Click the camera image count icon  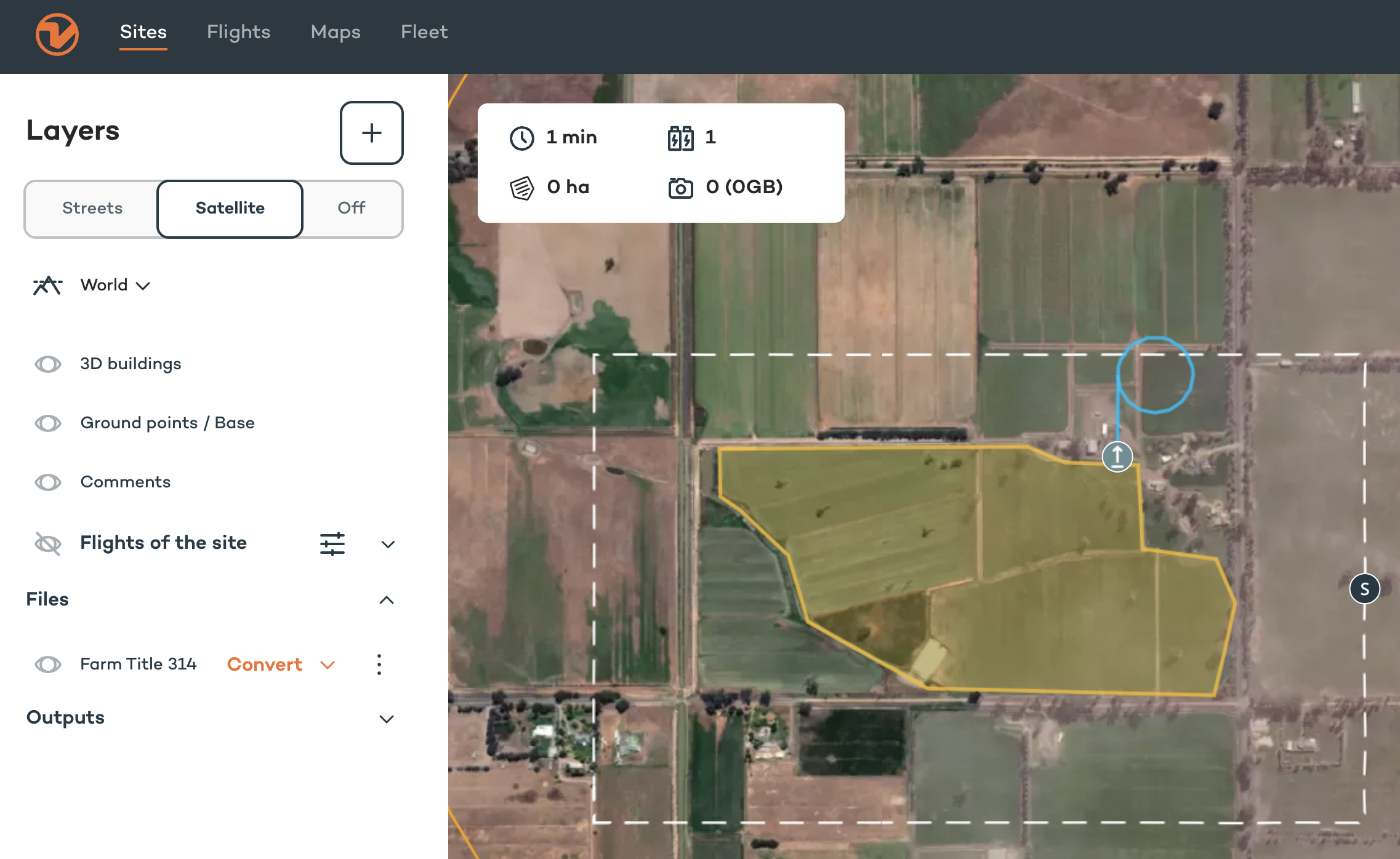tap(680, 187)
